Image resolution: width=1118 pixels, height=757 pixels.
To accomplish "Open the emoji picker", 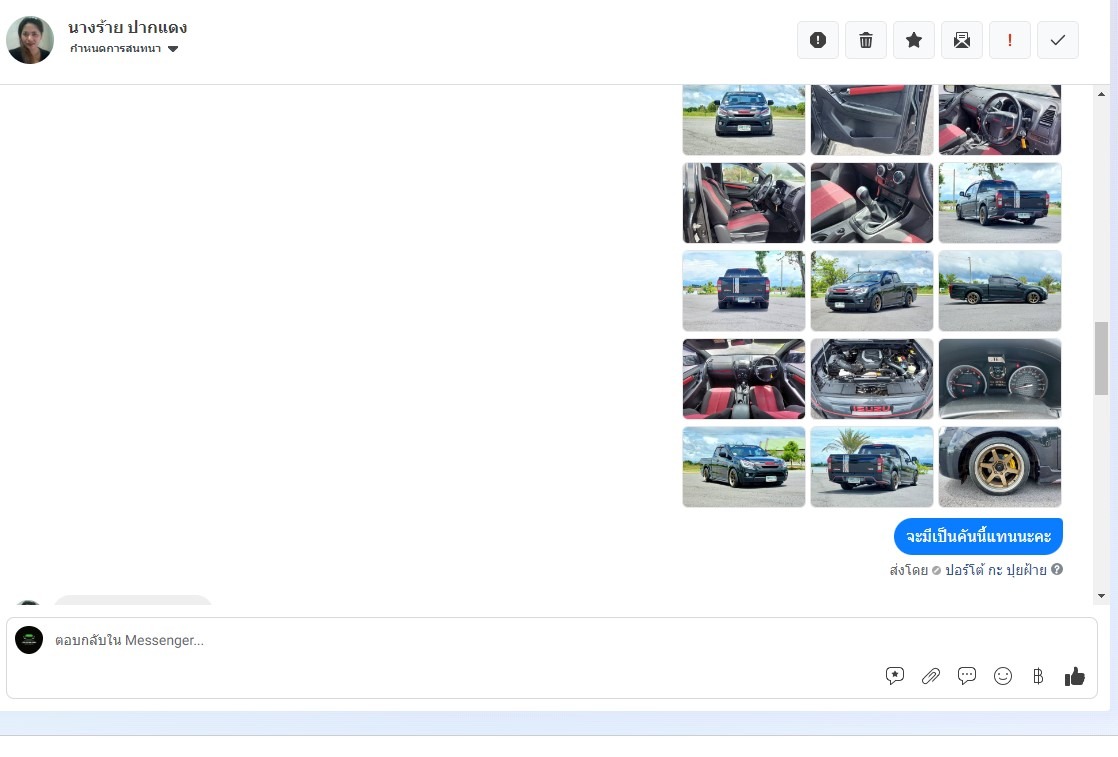I will 1002,676.
